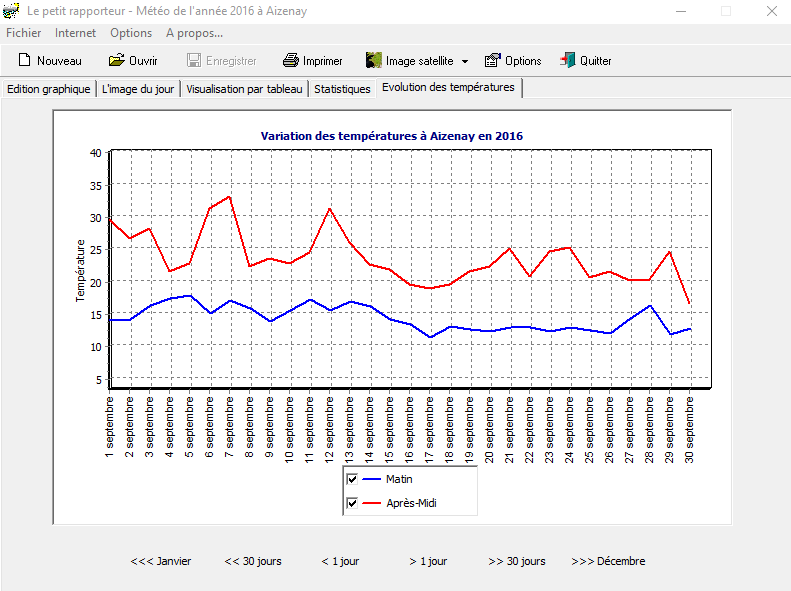
Task: Click the Nouveau document icon
Action: tap(24, 61)
